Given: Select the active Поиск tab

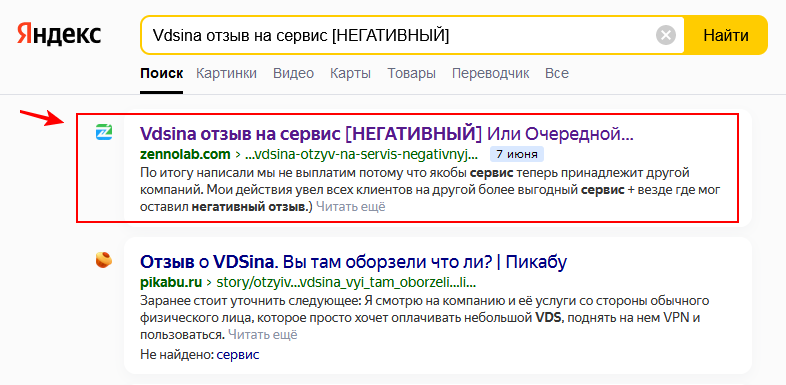Looking at the screenshot, I should (x=161, y=74).
